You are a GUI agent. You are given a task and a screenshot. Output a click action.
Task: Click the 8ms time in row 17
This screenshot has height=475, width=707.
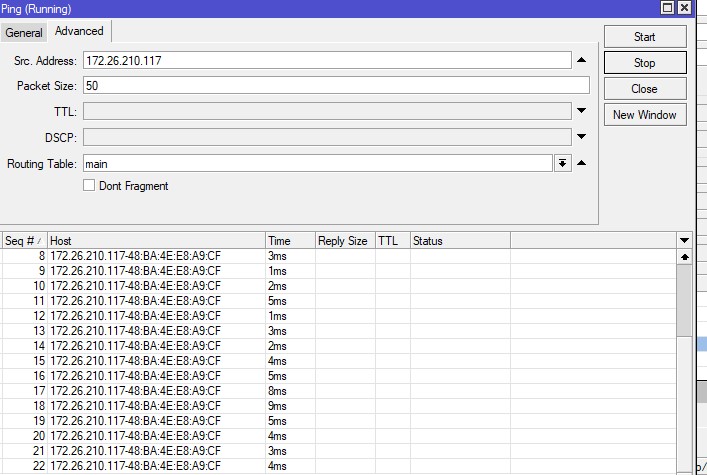277,391
